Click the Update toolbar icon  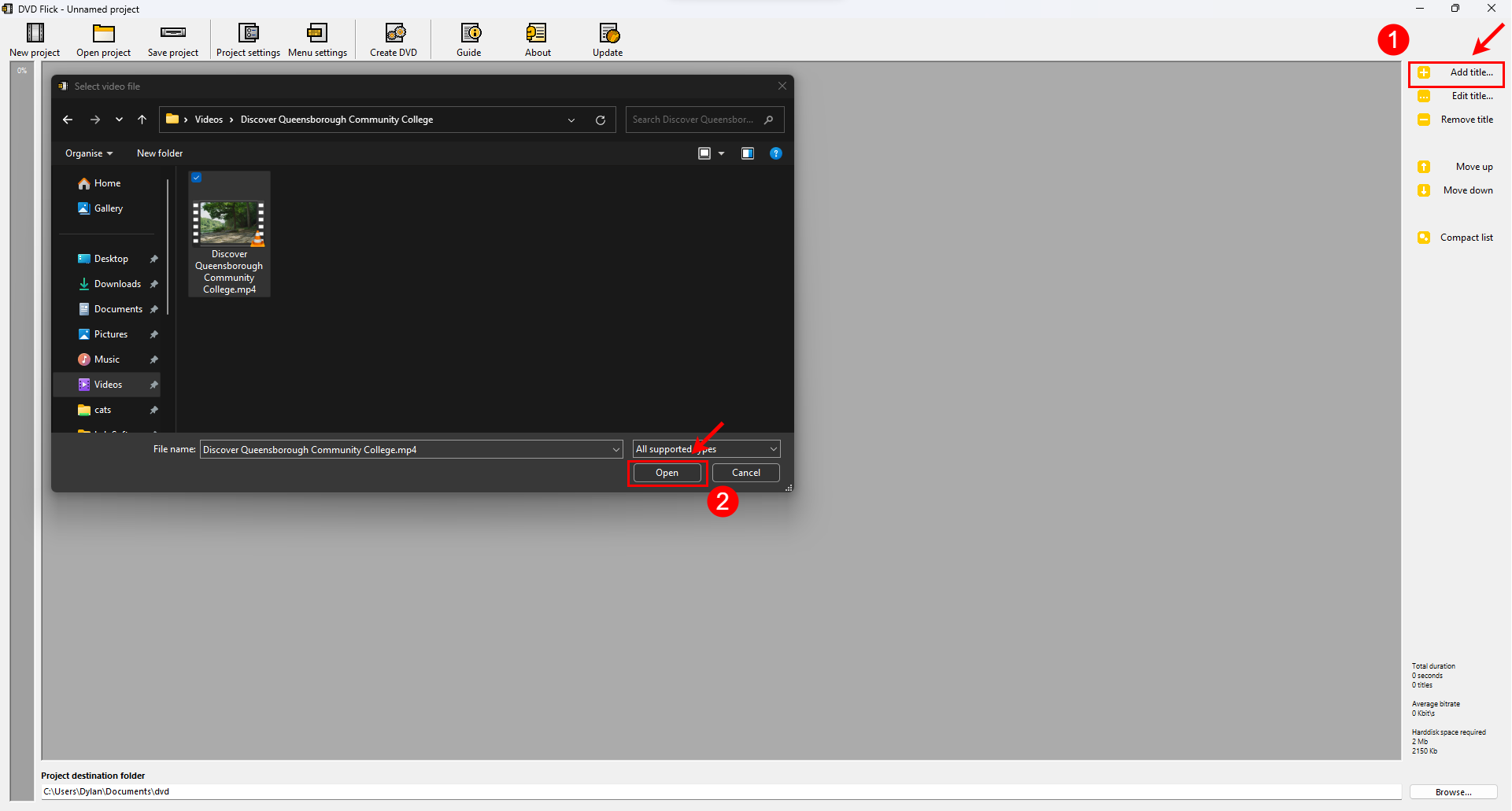[609, 32]
